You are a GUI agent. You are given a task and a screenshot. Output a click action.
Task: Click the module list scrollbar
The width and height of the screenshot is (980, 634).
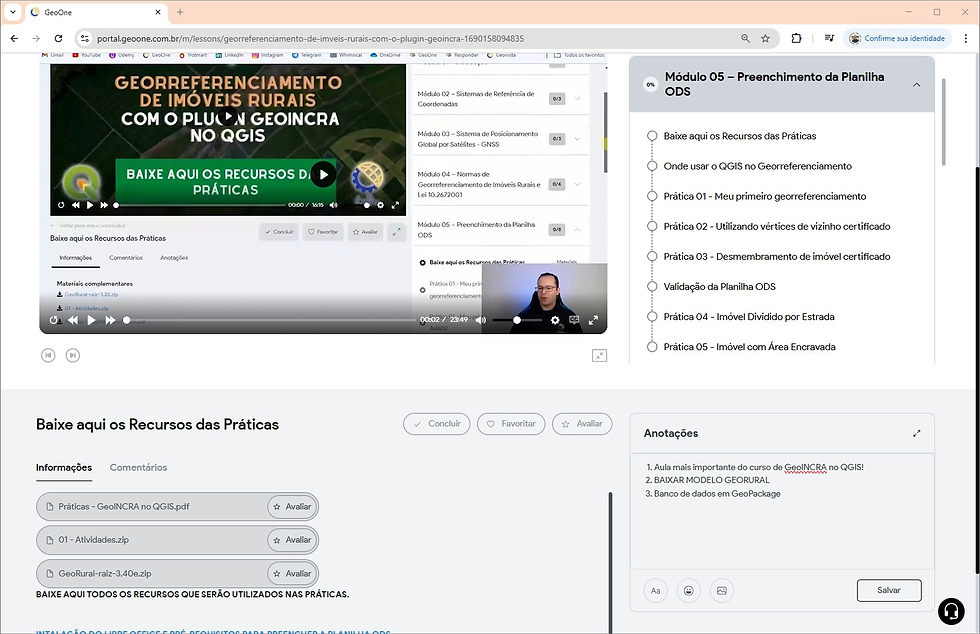(x=943, y=122)
